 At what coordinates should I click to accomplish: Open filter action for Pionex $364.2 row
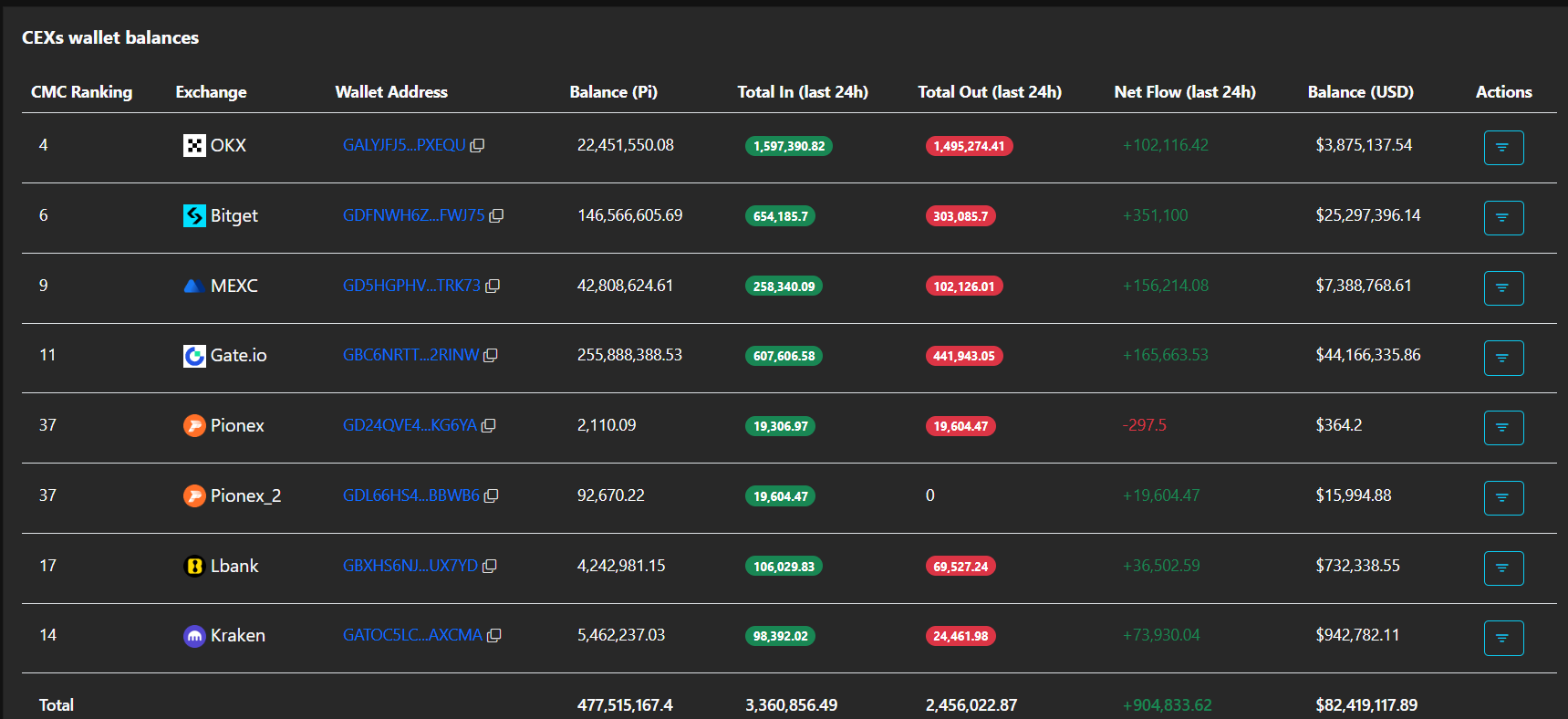(x=1503, y=428)
